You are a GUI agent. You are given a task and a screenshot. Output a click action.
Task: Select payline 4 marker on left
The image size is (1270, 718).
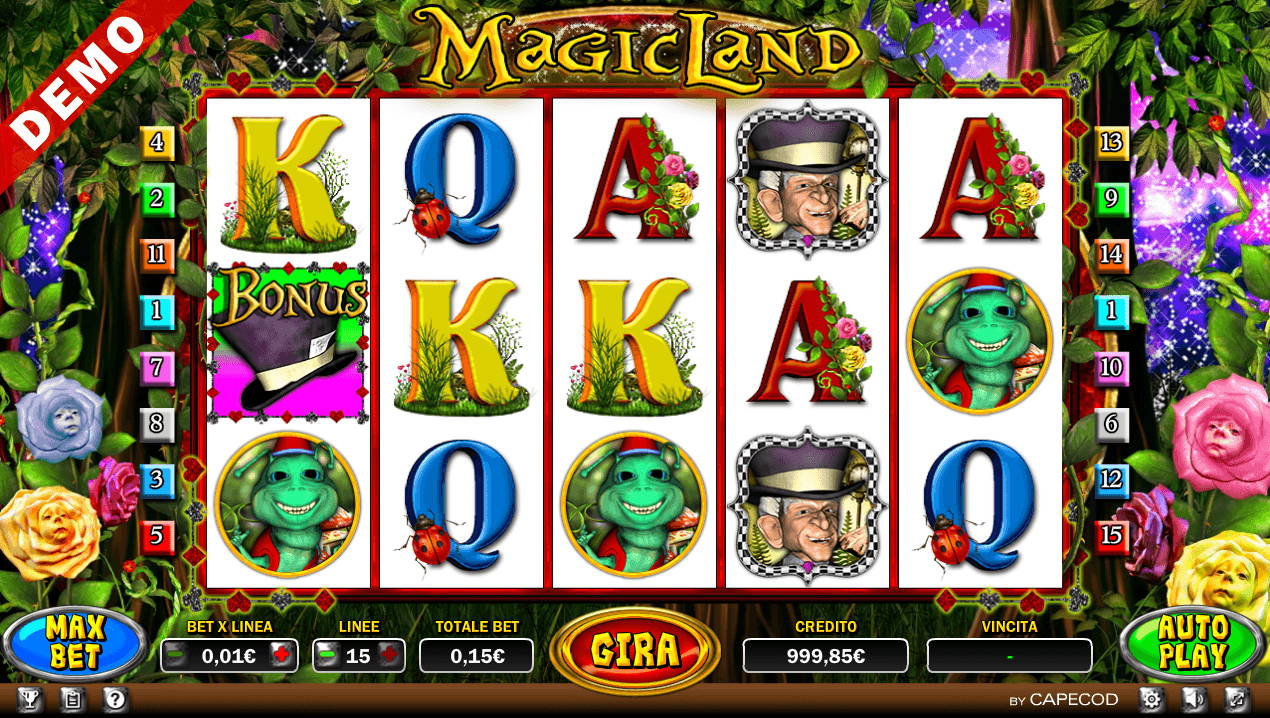[x=157, y=143]
